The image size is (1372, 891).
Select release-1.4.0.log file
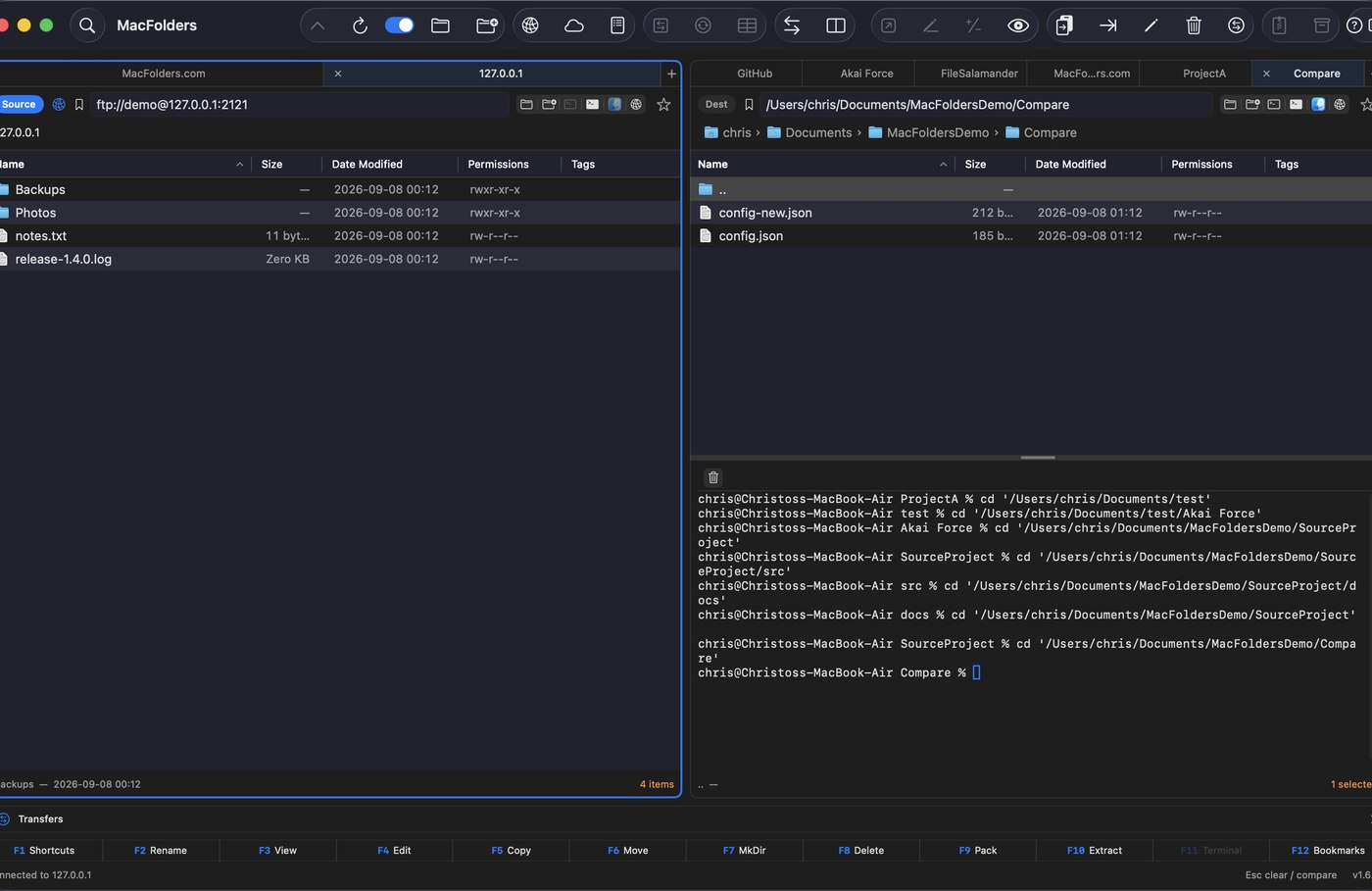point(340,259)
